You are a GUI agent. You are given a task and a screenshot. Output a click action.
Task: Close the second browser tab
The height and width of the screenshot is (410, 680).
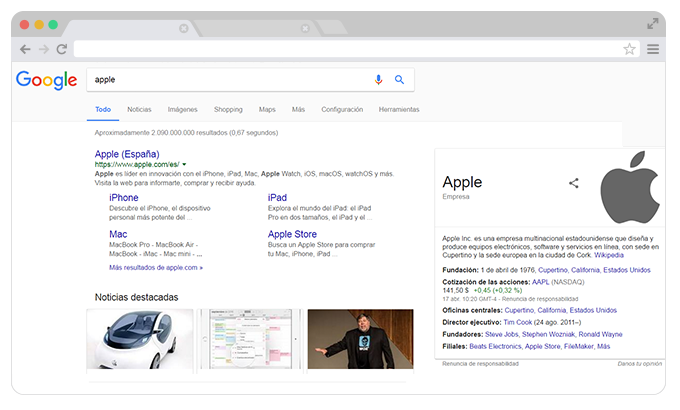click(x=305, y=28)
